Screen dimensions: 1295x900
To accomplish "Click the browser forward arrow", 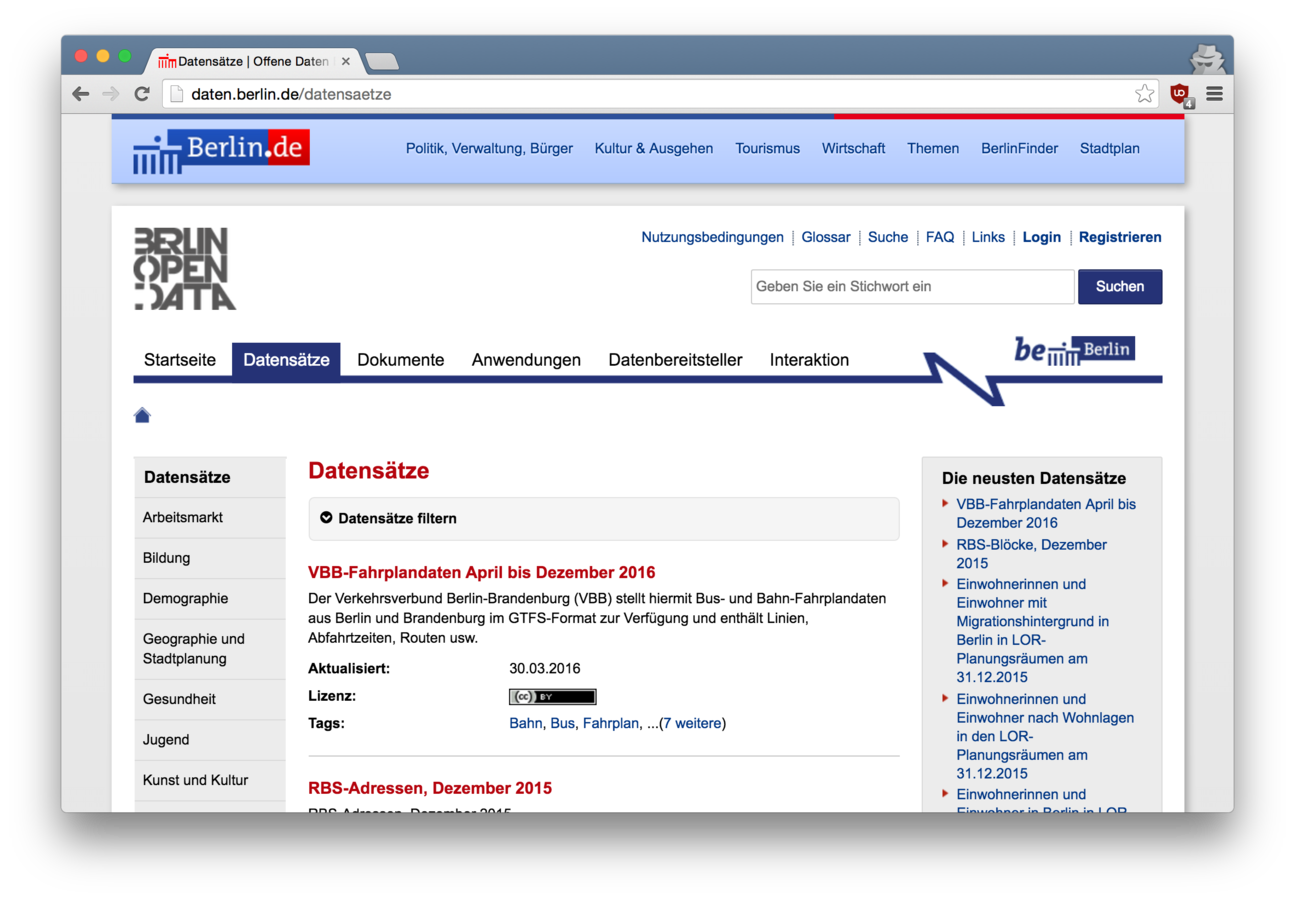I will pyautogui.click(x=111, y=93).
